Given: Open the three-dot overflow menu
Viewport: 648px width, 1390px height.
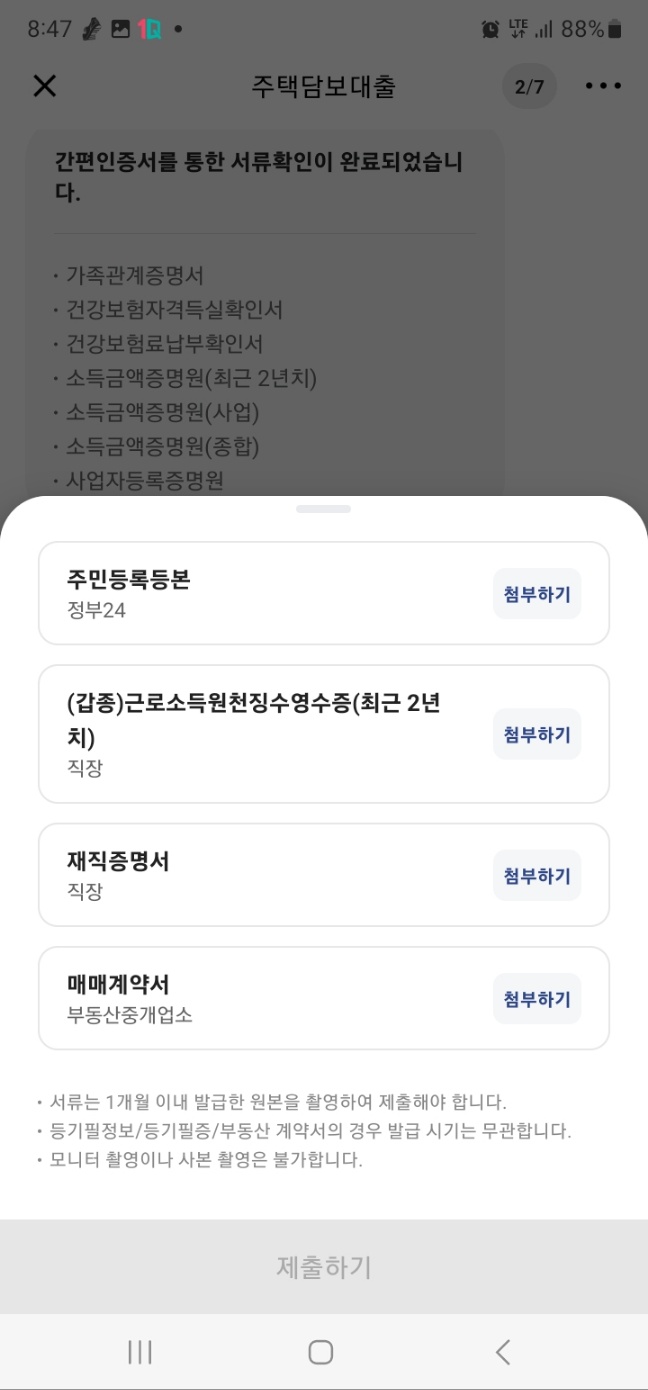Looking at the screenshot, I should tap(603, 86).
